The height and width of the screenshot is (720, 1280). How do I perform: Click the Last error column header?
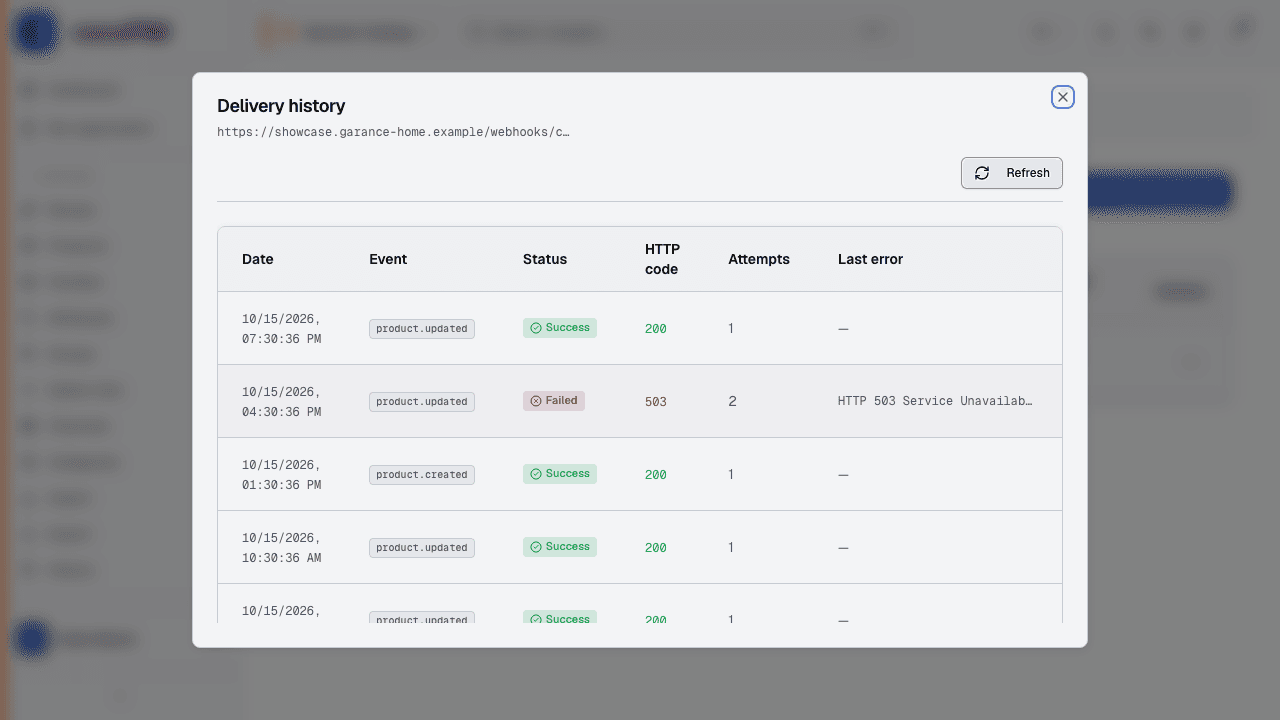coord(870,259)
